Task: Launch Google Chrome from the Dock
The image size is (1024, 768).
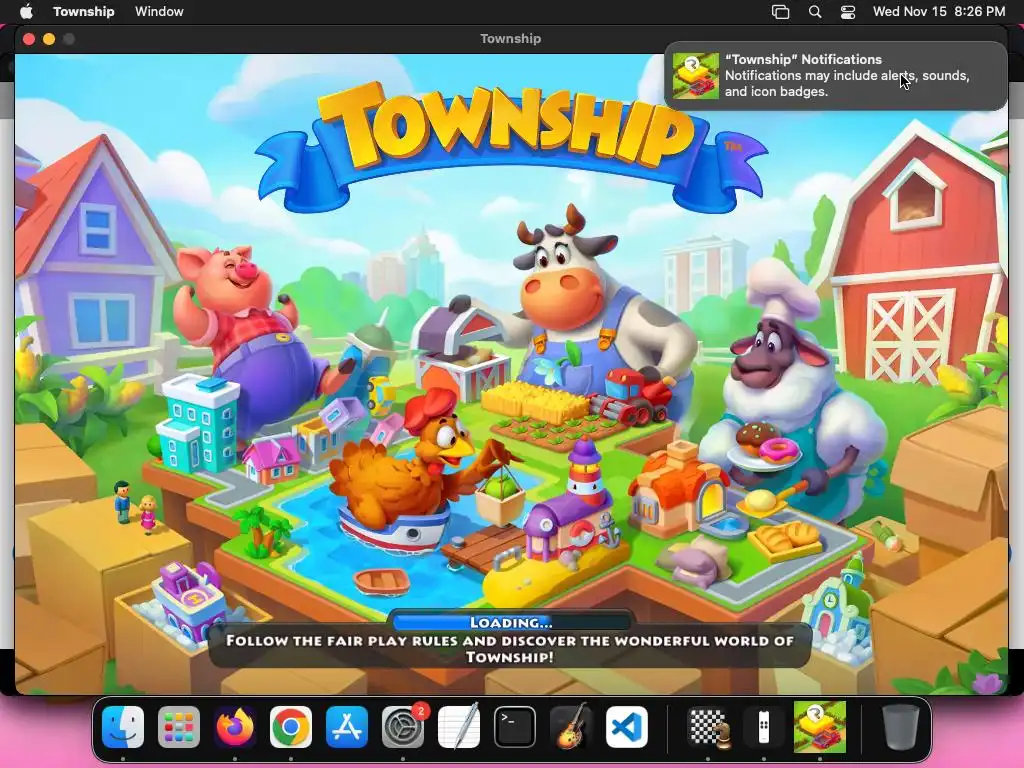Action: tap(291, 727)
